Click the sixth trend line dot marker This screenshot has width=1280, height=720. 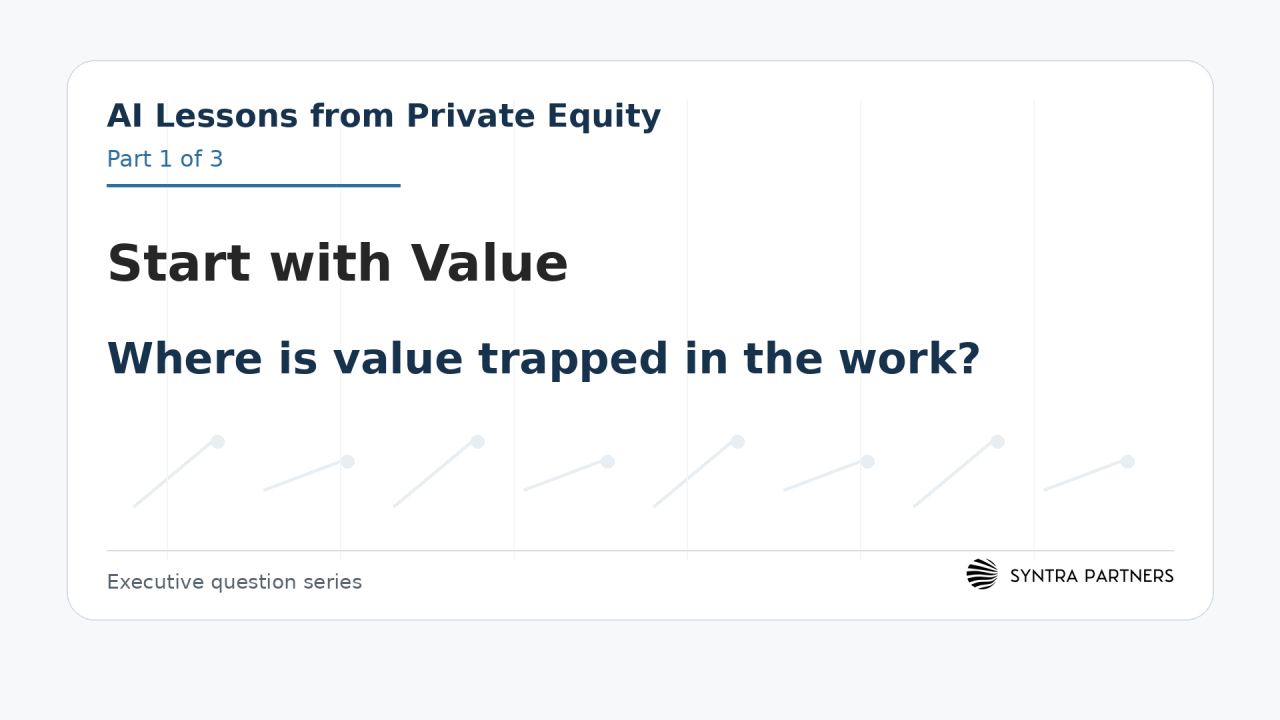867,462
